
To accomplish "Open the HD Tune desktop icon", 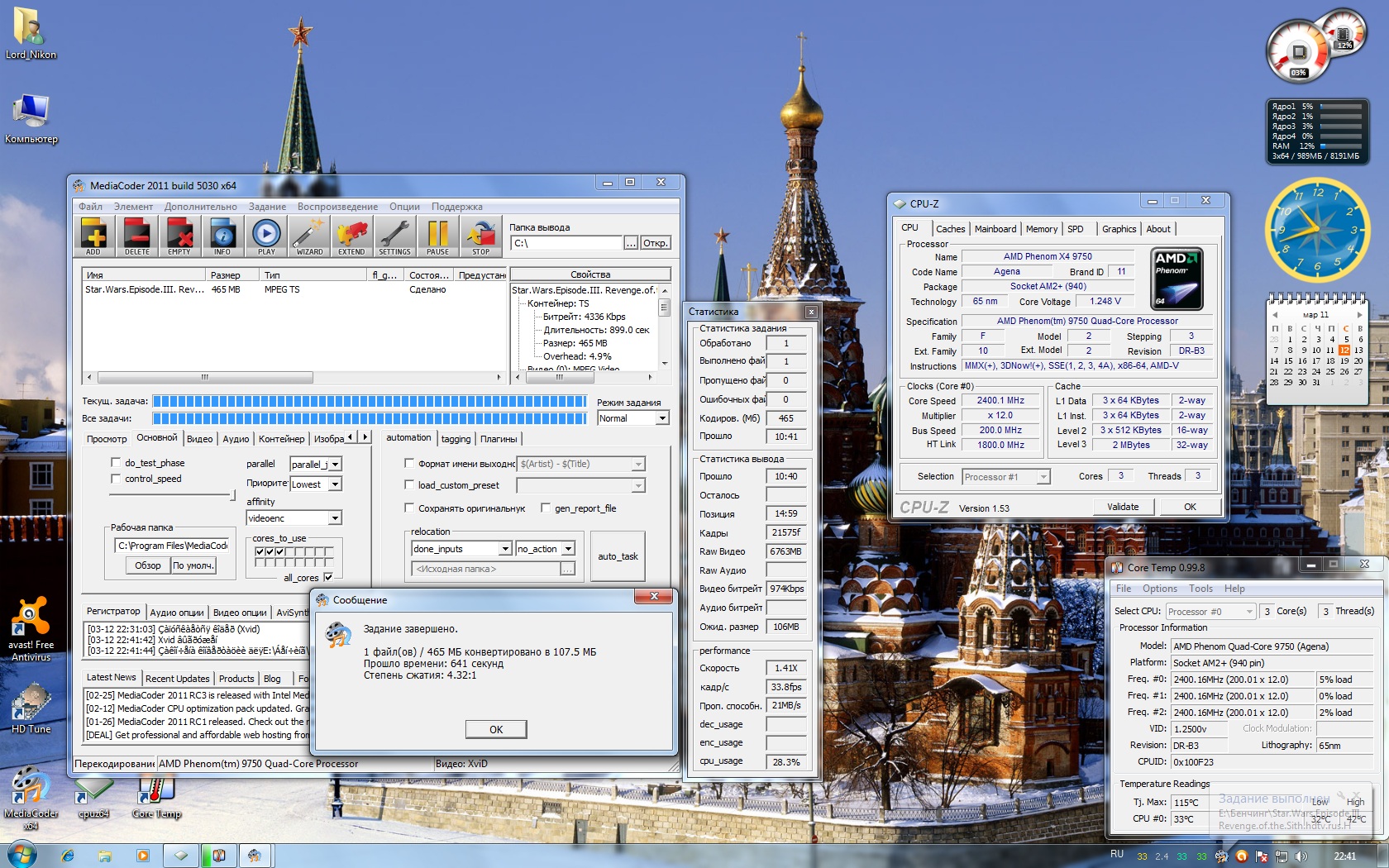I will [31, 708].
